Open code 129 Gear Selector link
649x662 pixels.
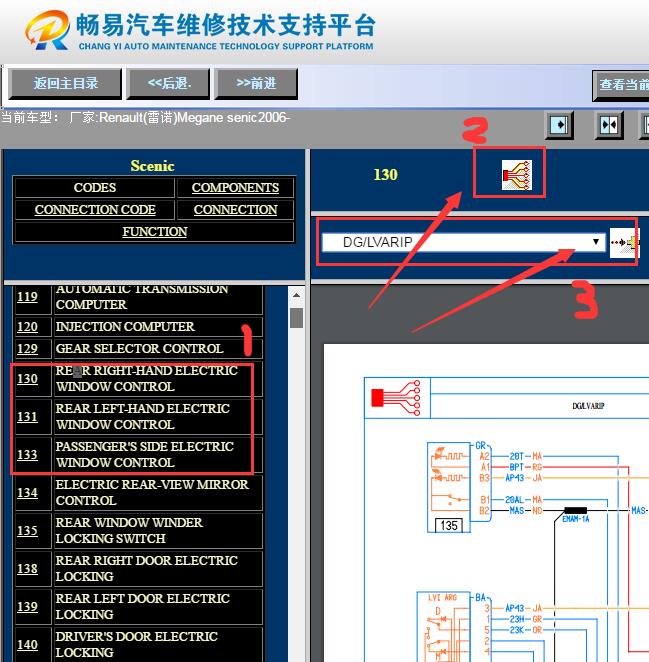click(27, 349)
